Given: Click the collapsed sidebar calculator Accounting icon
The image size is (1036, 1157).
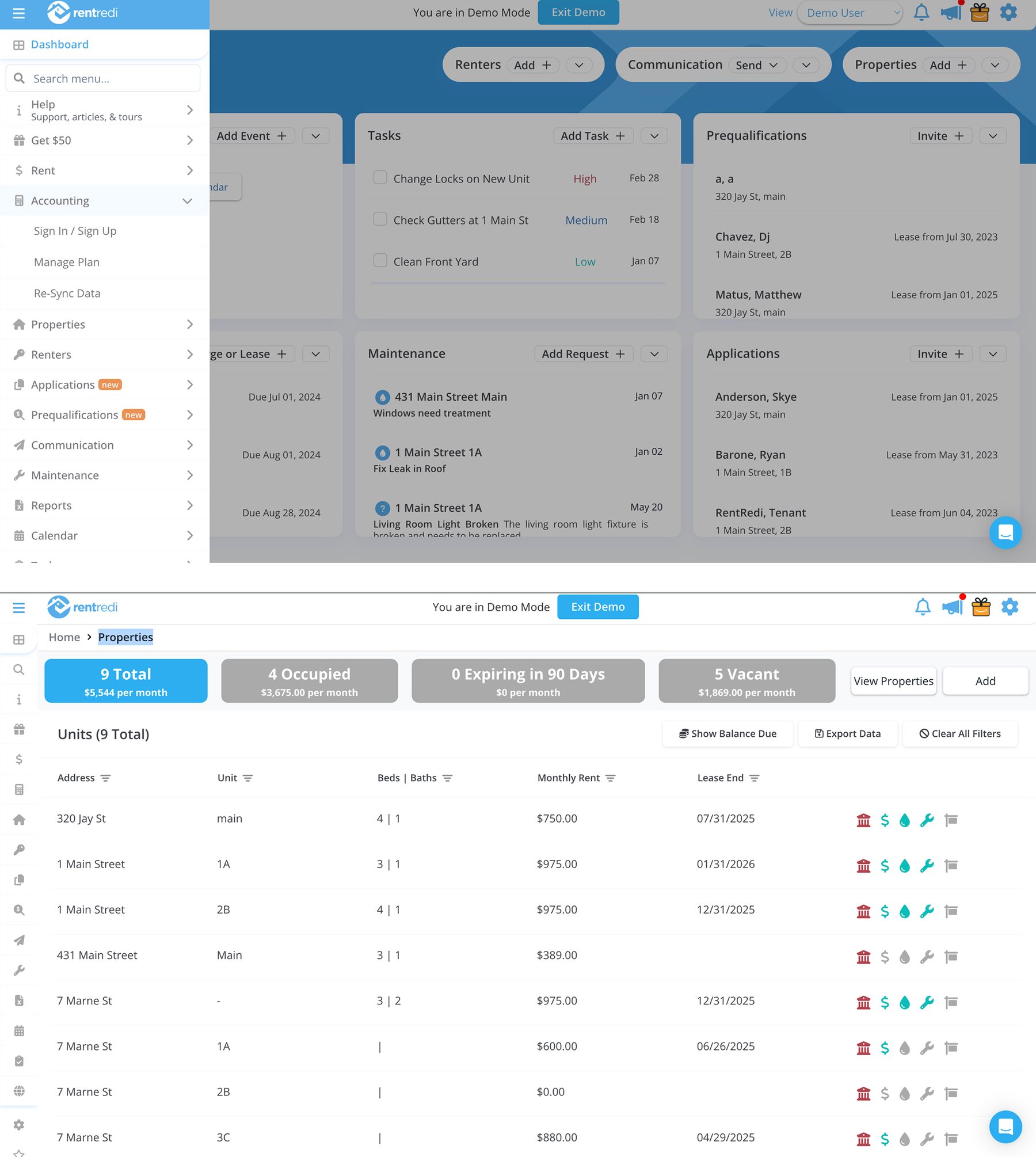Looking at the screenshot, I should point(19,789).
